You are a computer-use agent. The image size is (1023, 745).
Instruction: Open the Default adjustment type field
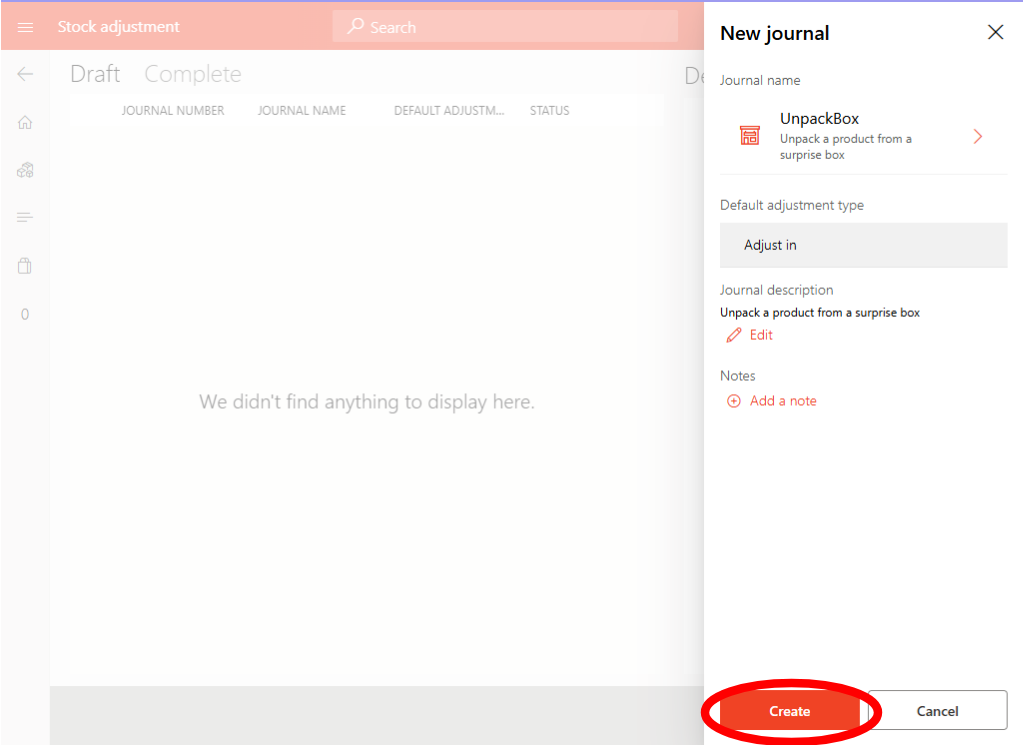863,245
